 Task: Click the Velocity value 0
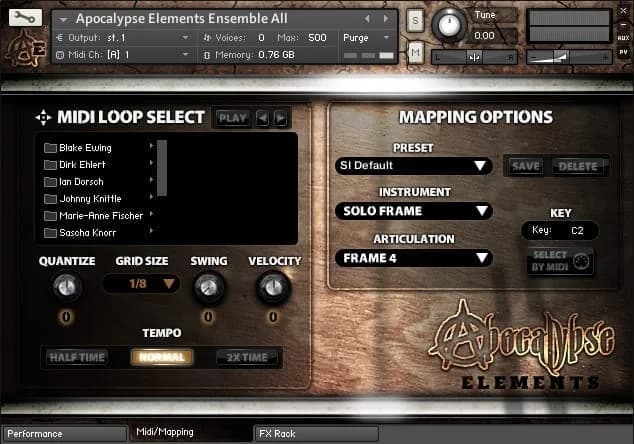[273, 317]
